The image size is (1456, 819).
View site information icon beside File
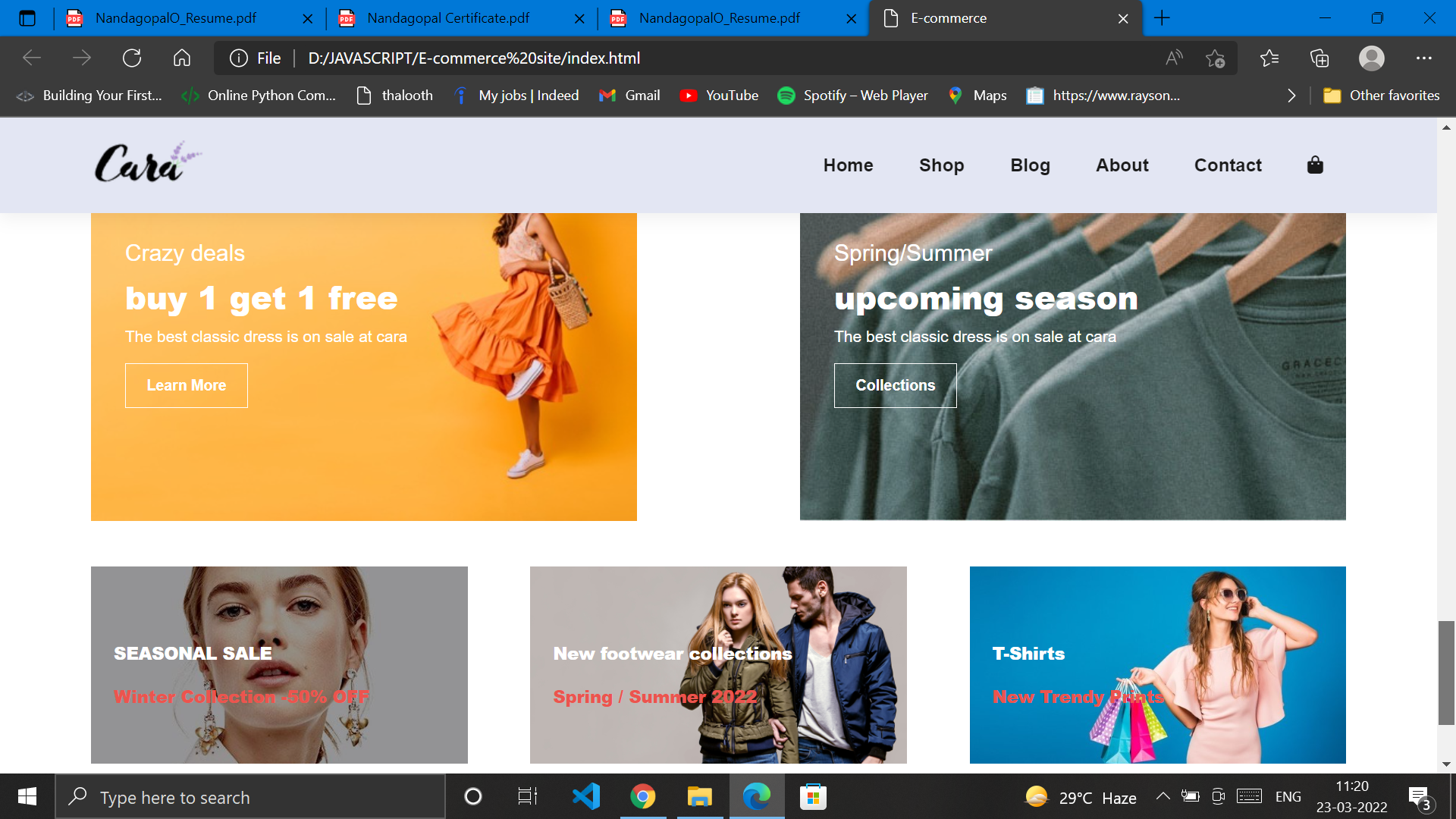click(x=239, y=58)
